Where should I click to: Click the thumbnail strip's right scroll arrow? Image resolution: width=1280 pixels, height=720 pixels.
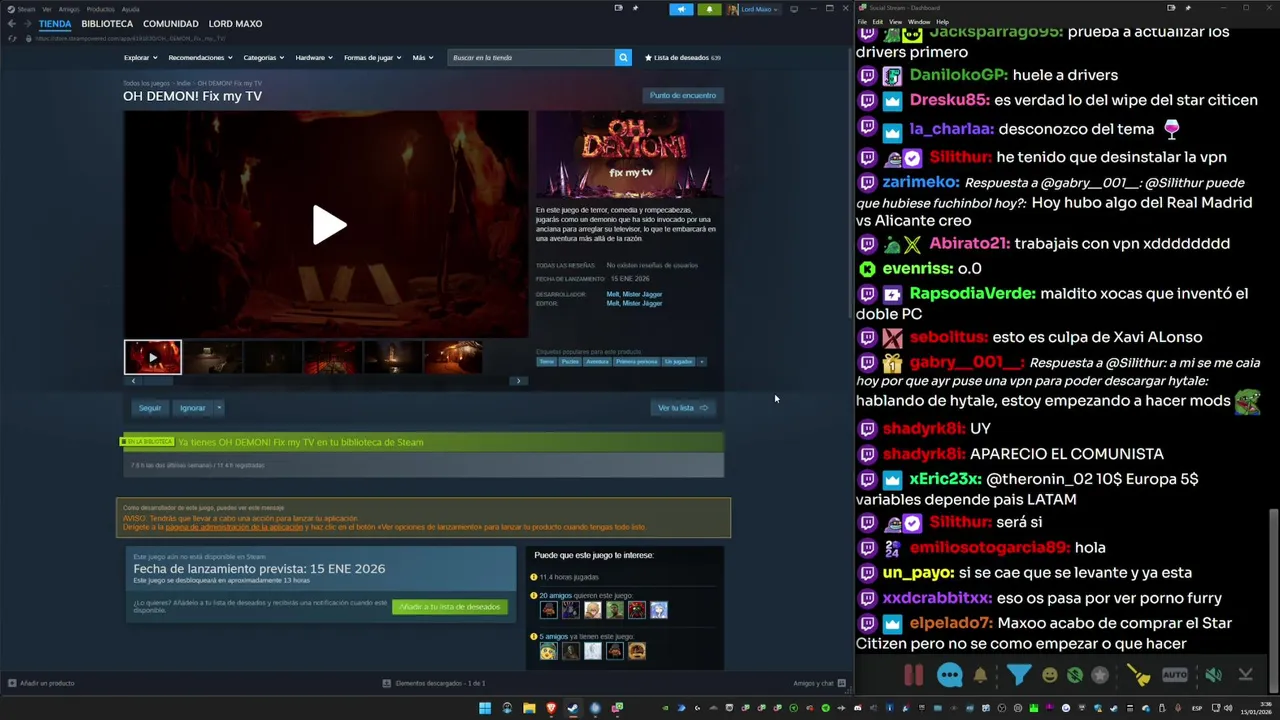518,381
